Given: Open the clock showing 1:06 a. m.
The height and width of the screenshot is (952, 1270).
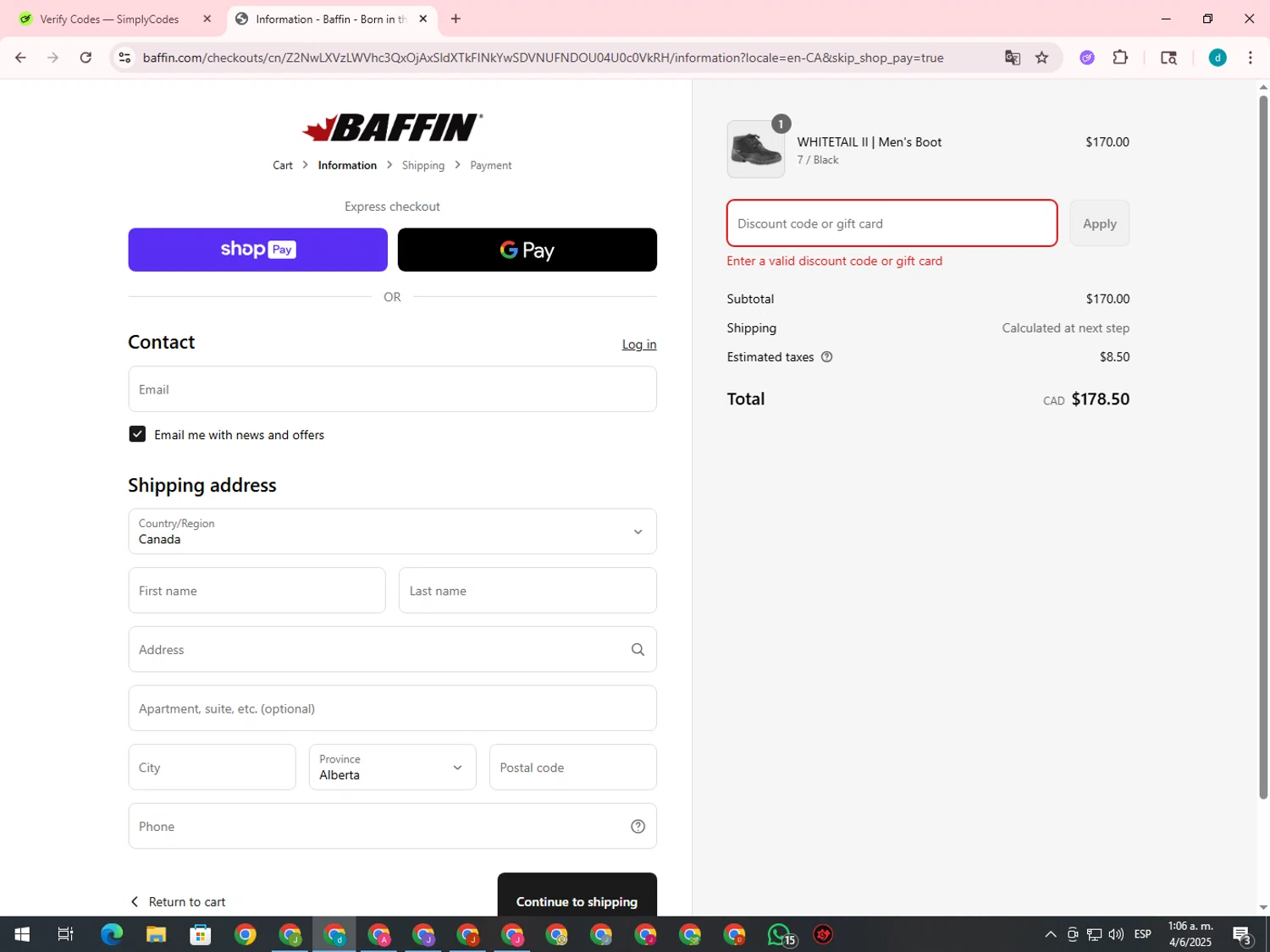Looking at the screenshot, I should [1190, 934].
